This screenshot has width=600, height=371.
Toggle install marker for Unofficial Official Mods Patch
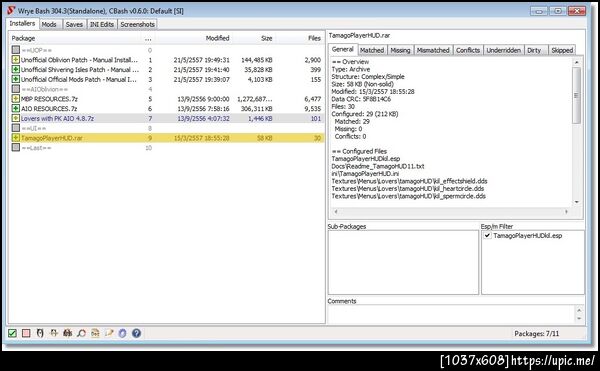15,79
